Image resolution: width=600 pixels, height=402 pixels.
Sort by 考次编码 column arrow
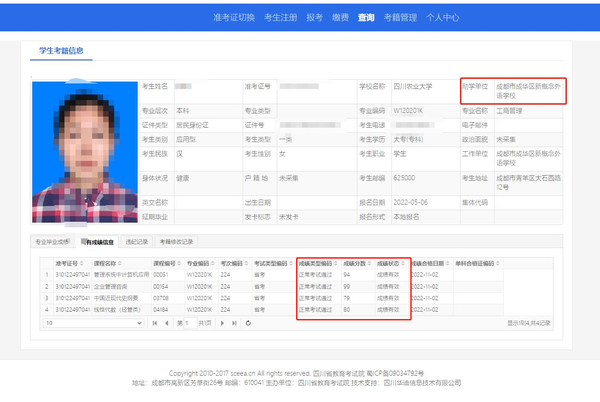[x=246, y=264]
